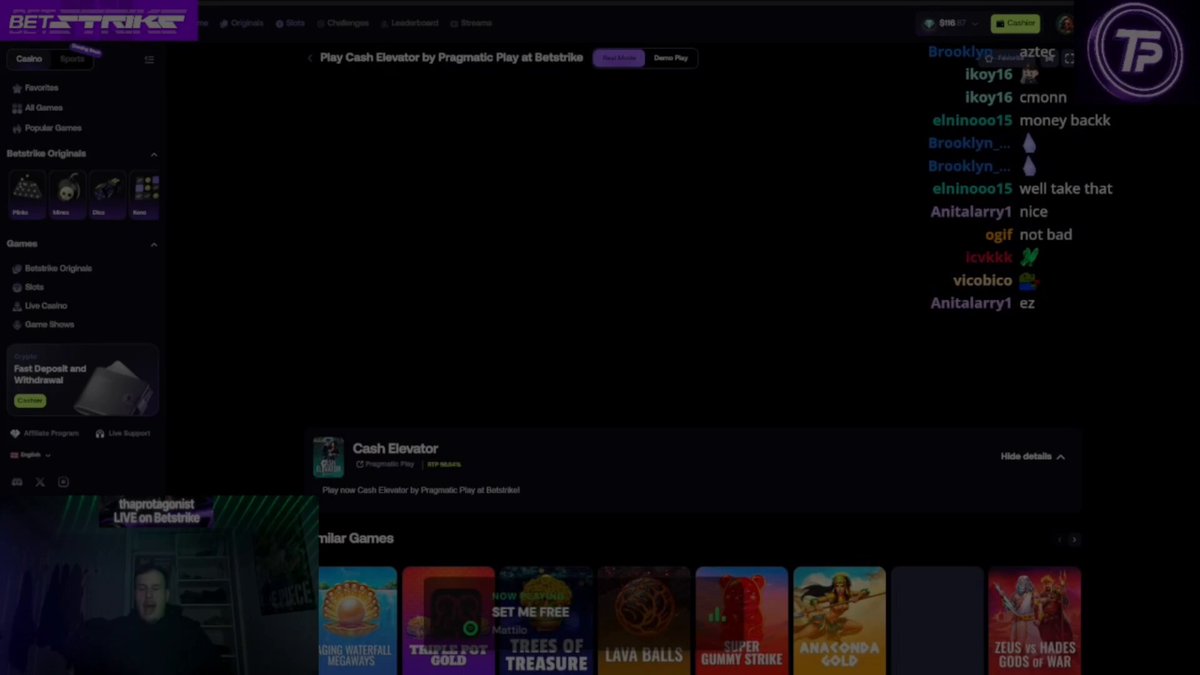1200x675 pixels.
Task: Toggle fullscreen for the game frame
Action: [x=1069, y=58]
